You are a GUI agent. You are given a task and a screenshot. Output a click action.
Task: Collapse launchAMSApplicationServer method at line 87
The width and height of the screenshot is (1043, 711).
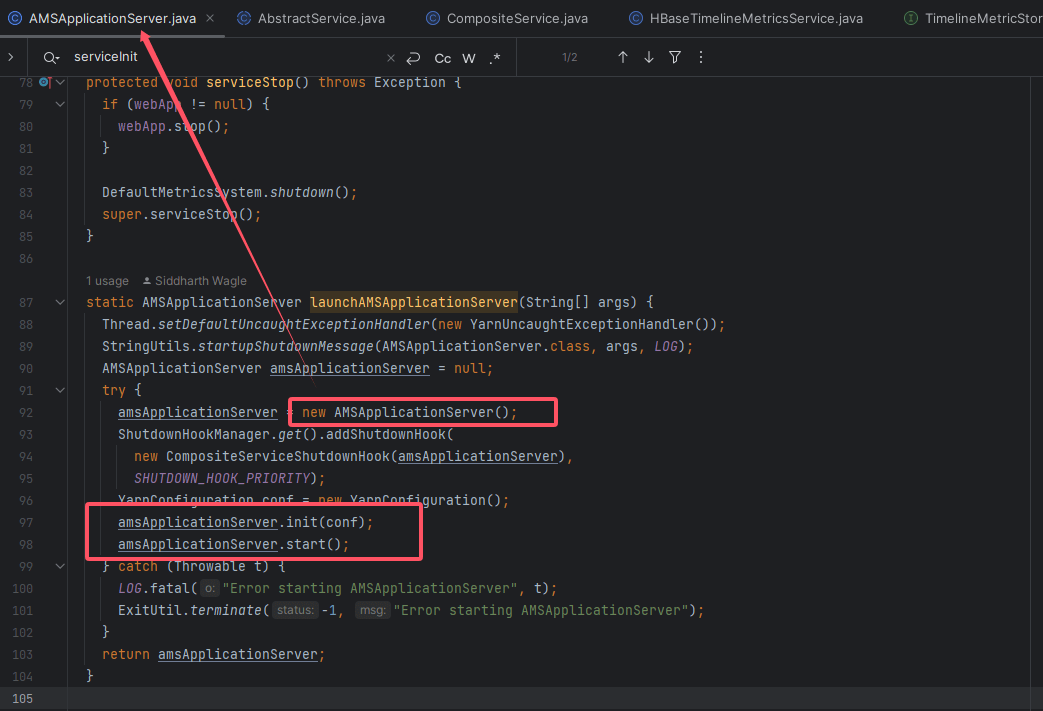60,302
